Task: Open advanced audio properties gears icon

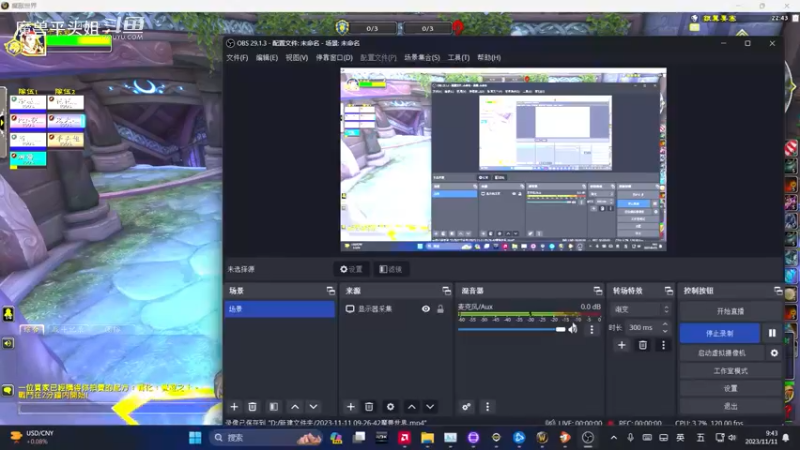Action: (466, 407)
